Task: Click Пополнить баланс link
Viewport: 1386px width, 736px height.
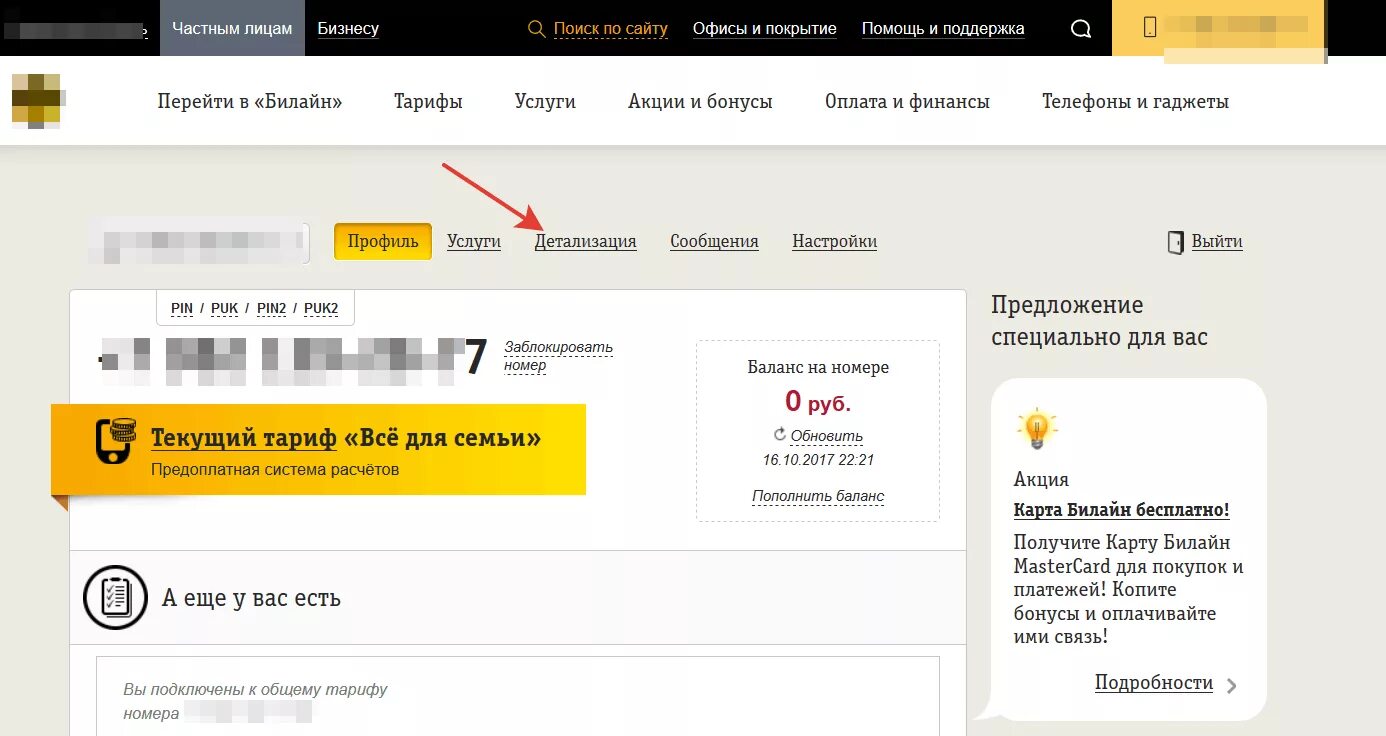Action: (818, 496)
